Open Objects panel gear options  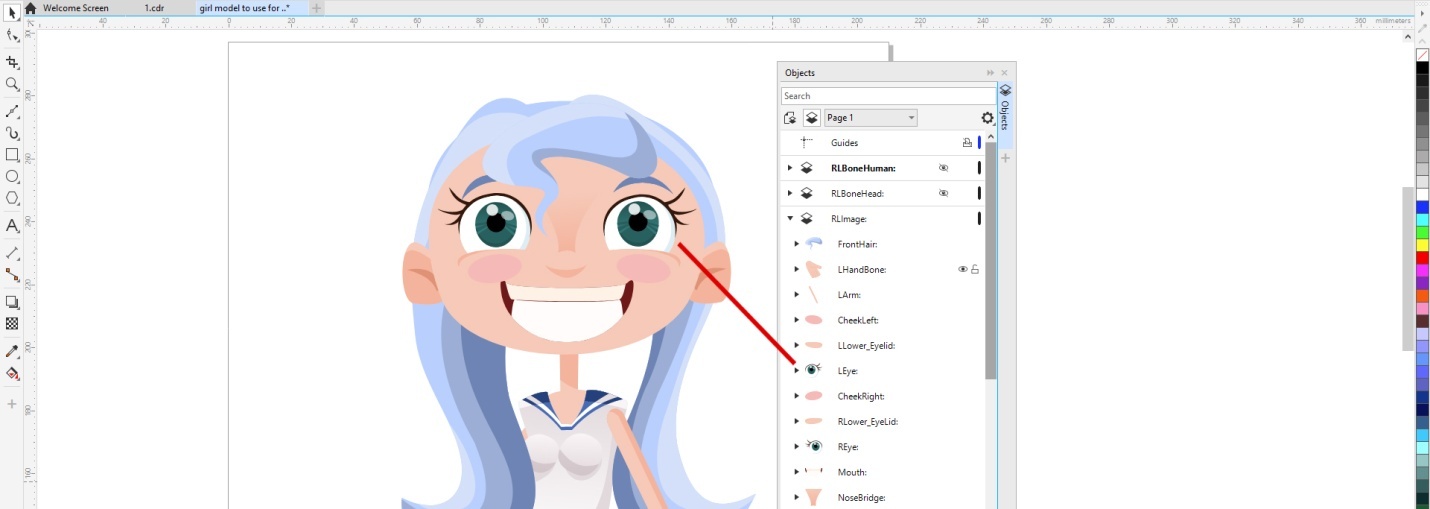987,118
